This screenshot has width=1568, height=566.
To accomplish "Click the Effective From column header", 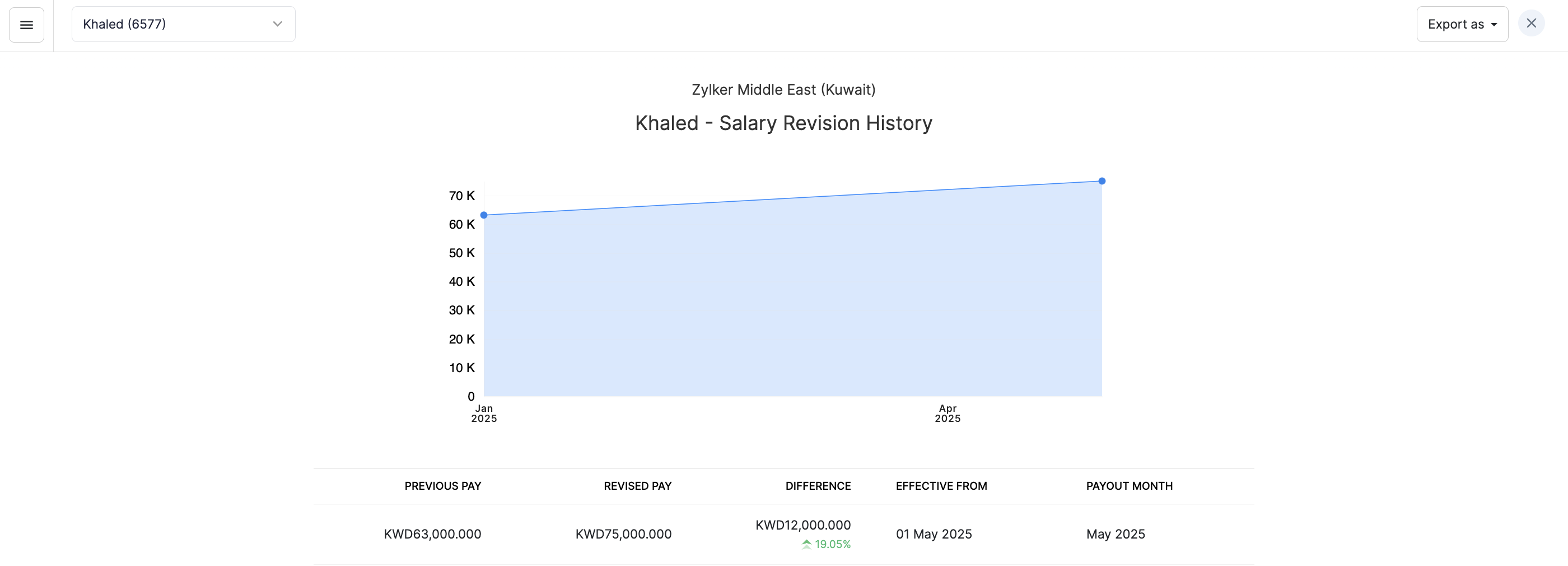I will (x=941, y=485).
